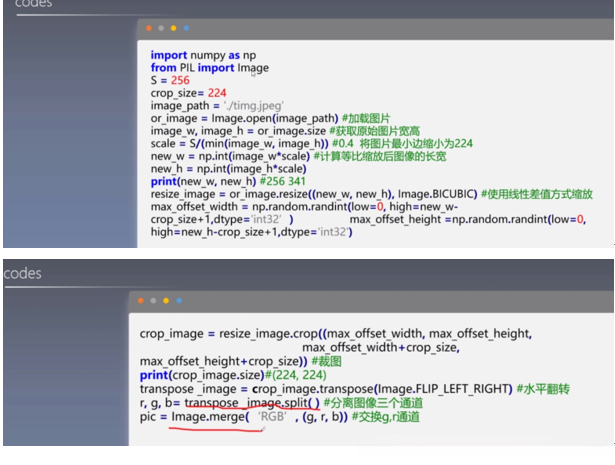Select the comment "#0.4 将图片最小边缩小为224"

tap(402, 143)
